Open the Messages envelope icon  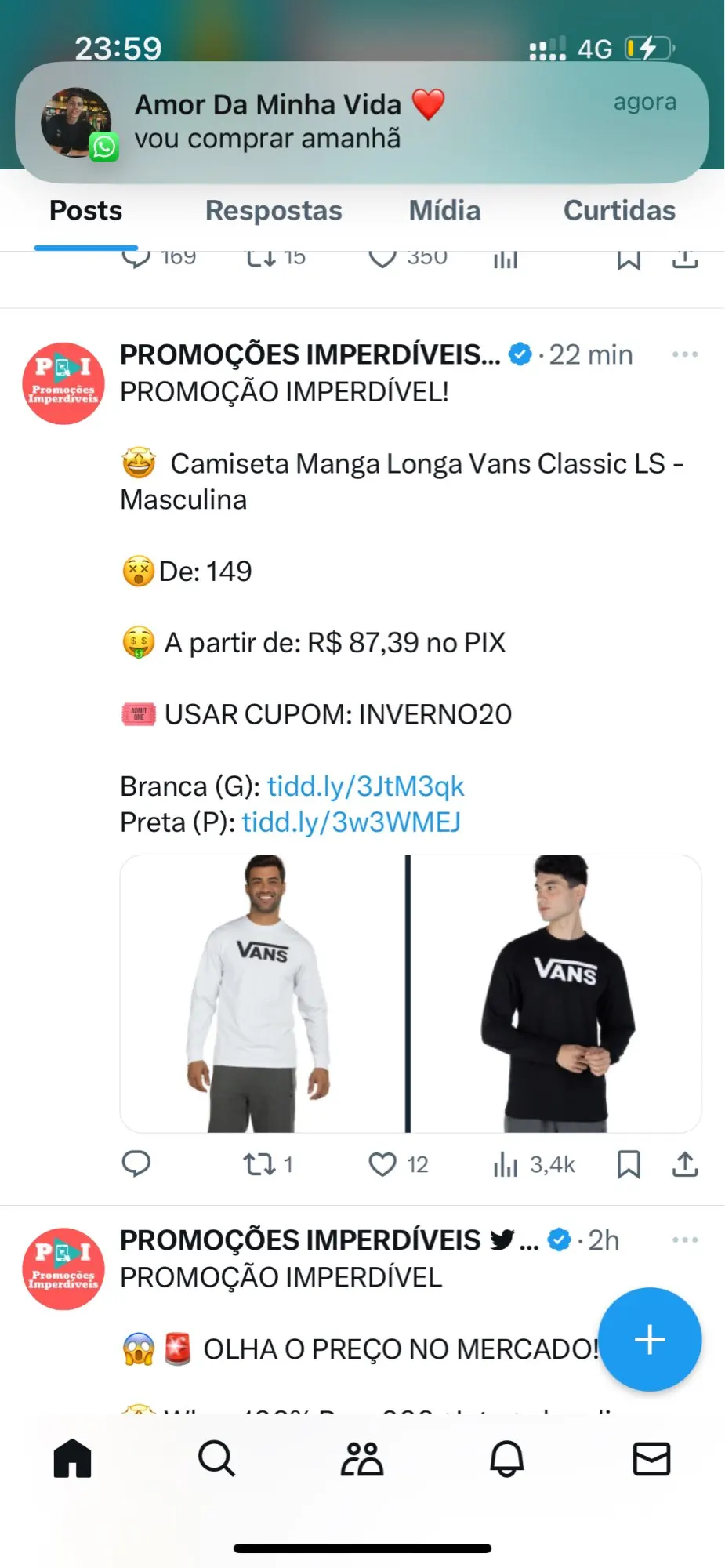(x=651, y=1458)
